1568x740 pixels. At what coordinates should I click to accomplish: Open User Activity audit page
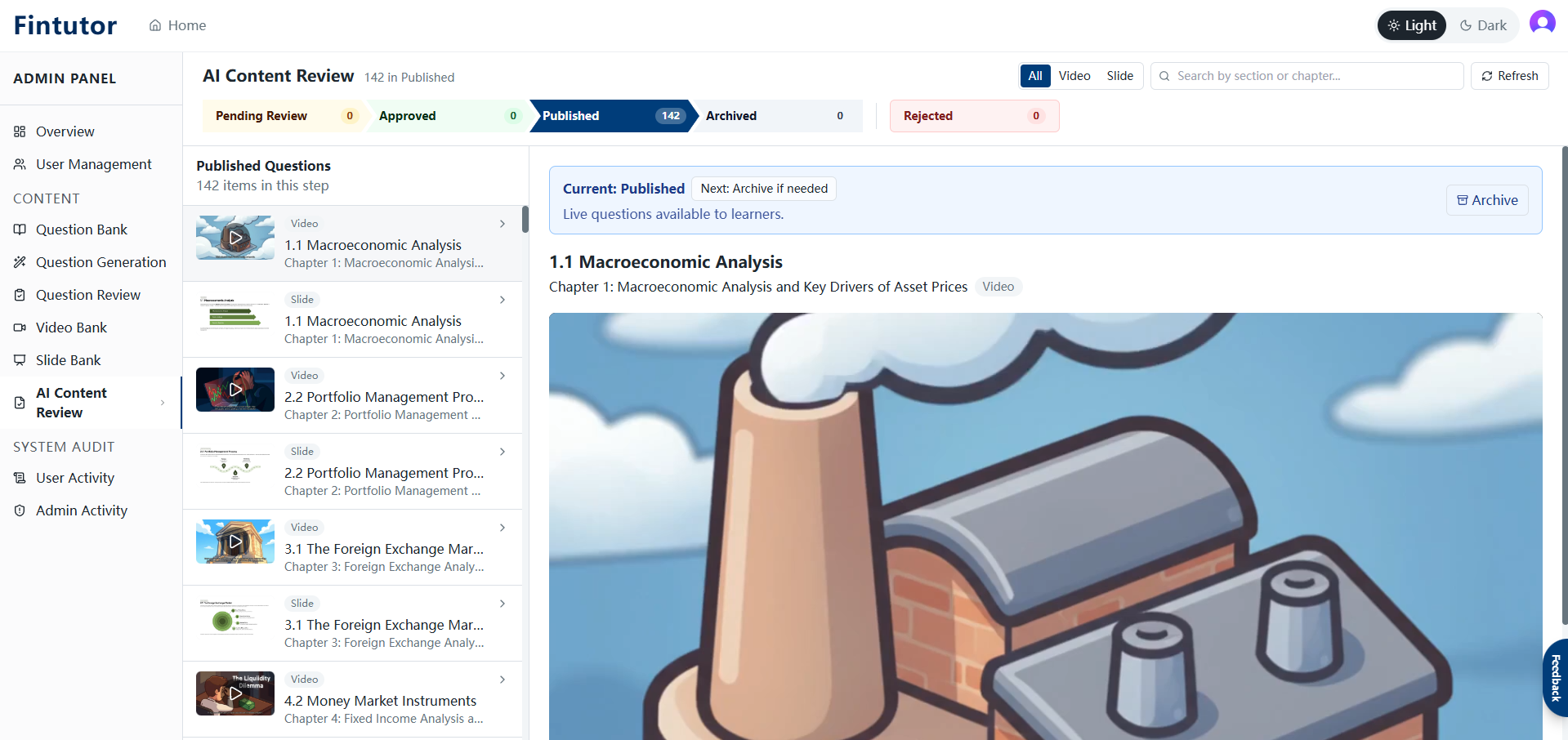(x=91, y=478)
